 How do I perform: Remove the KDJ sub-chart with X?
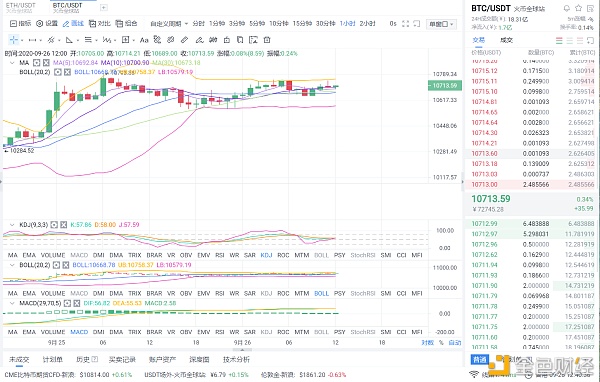click(x=64, y=225)
